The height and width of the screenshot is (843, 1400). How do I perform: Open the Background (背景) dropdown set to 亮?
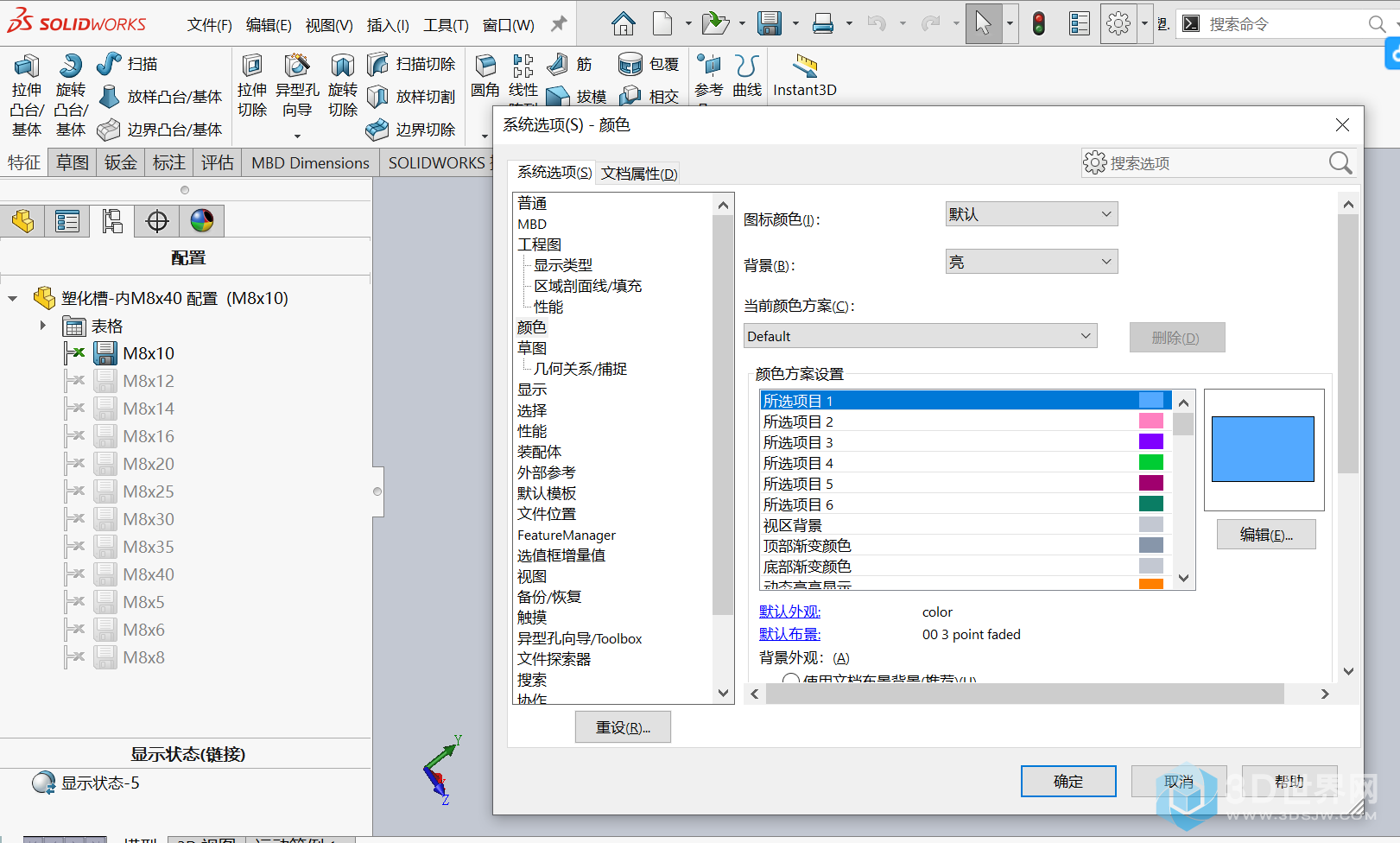[x=1031, y=262]
